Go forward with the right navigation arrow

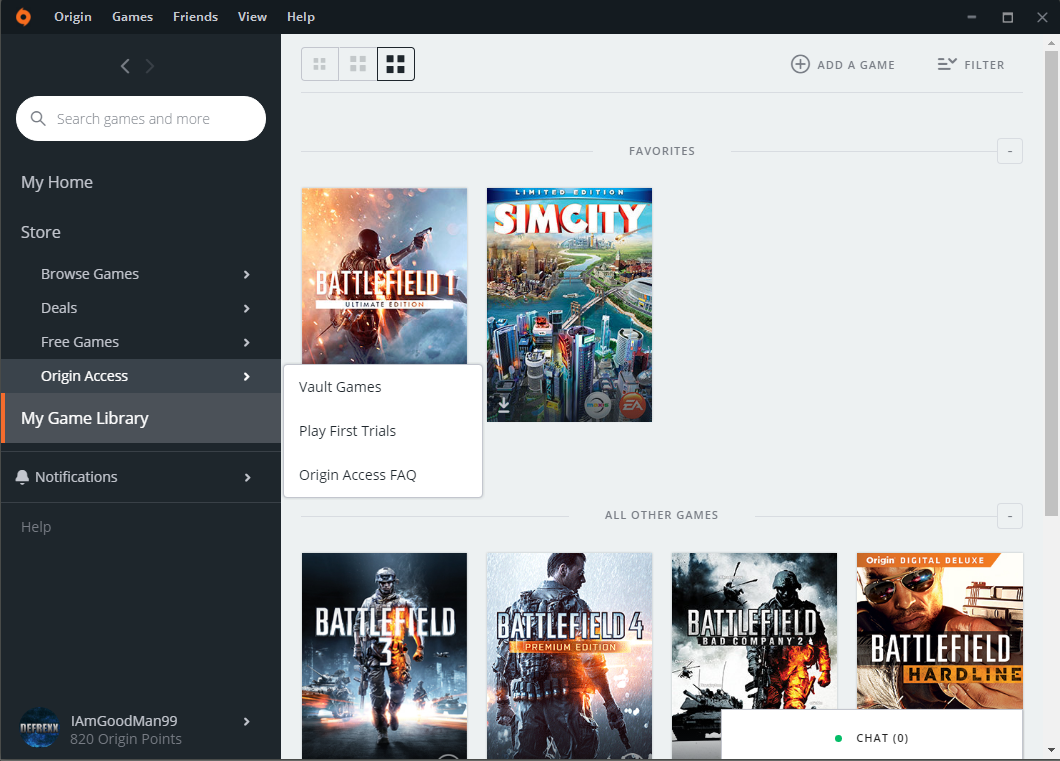(150, 66)
